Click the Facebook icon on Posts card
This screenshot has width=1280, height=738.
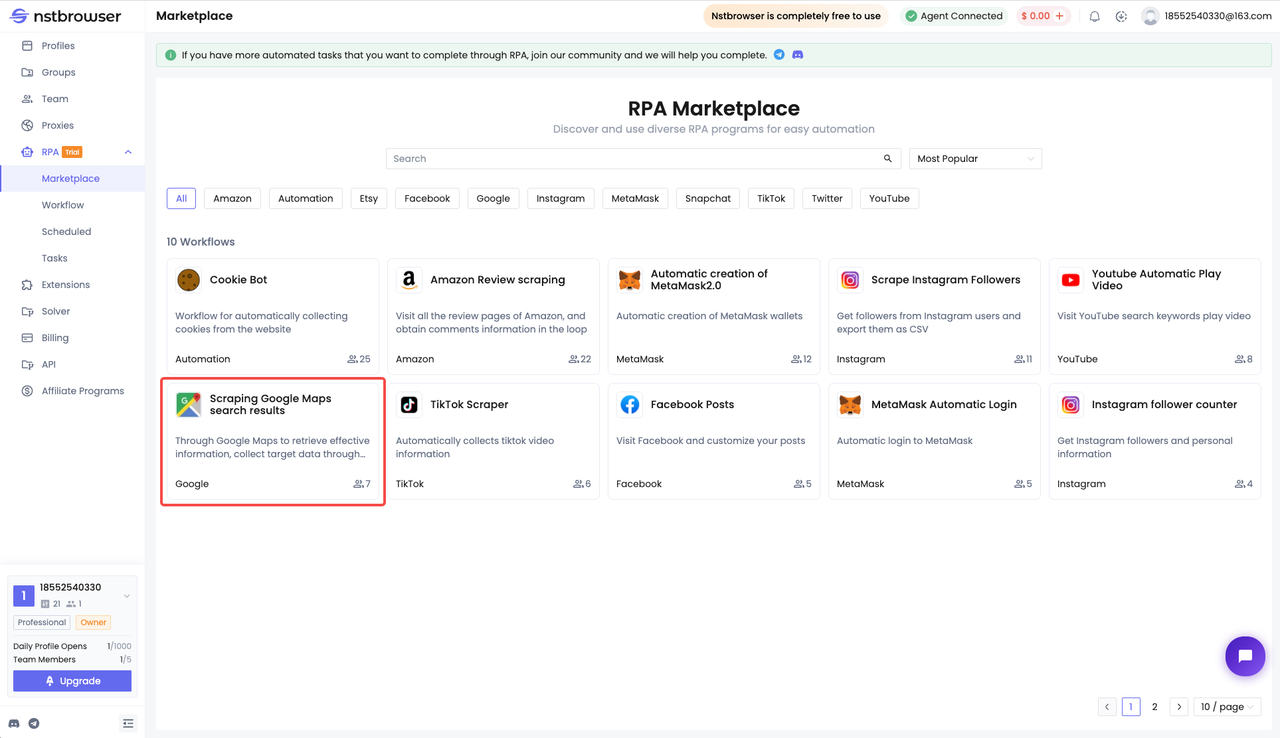click(629, 404)
